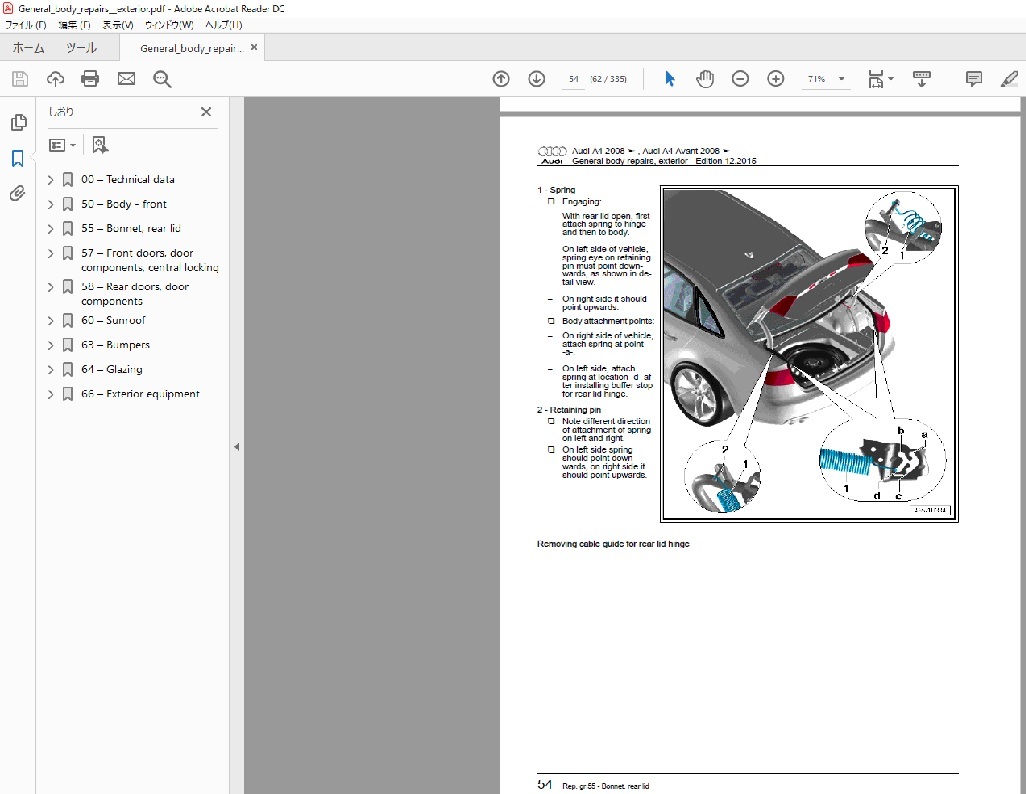Open the Bookmarks panel icon
1026x794 pixels.
point(18,158)
